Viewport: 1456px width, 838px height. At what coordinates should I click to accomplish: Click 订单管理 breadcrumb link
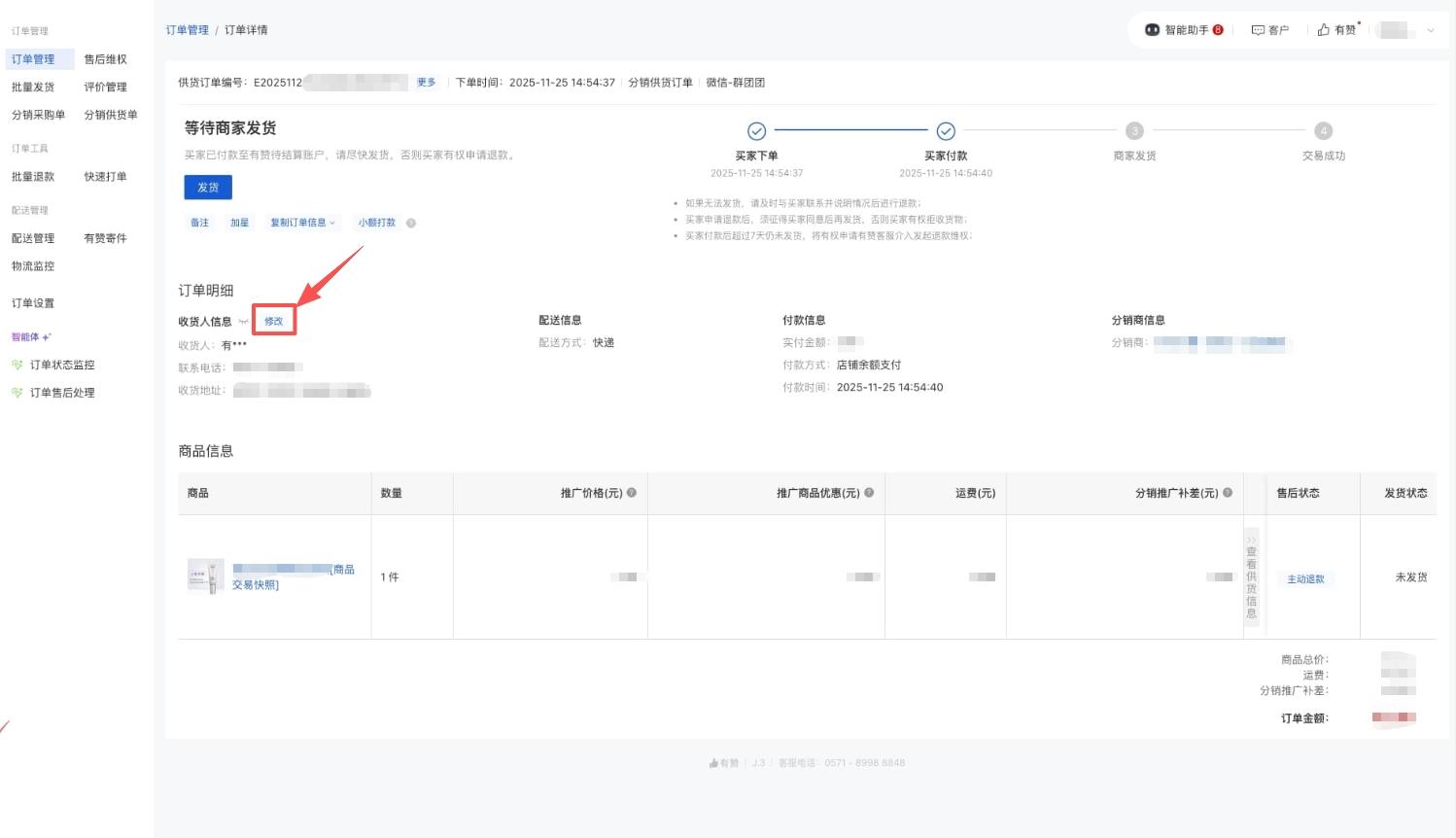[x=187, y=30]
